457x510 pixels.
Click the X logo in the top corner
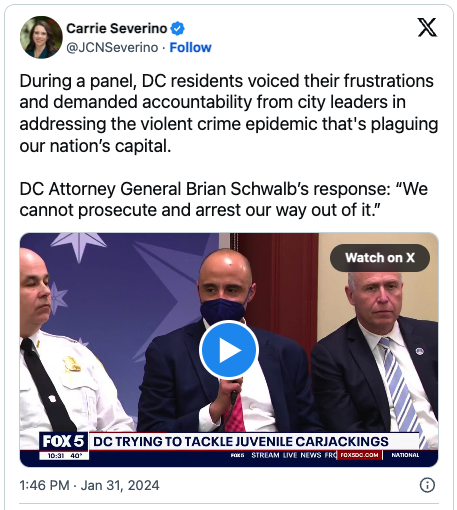pos(427,27)
